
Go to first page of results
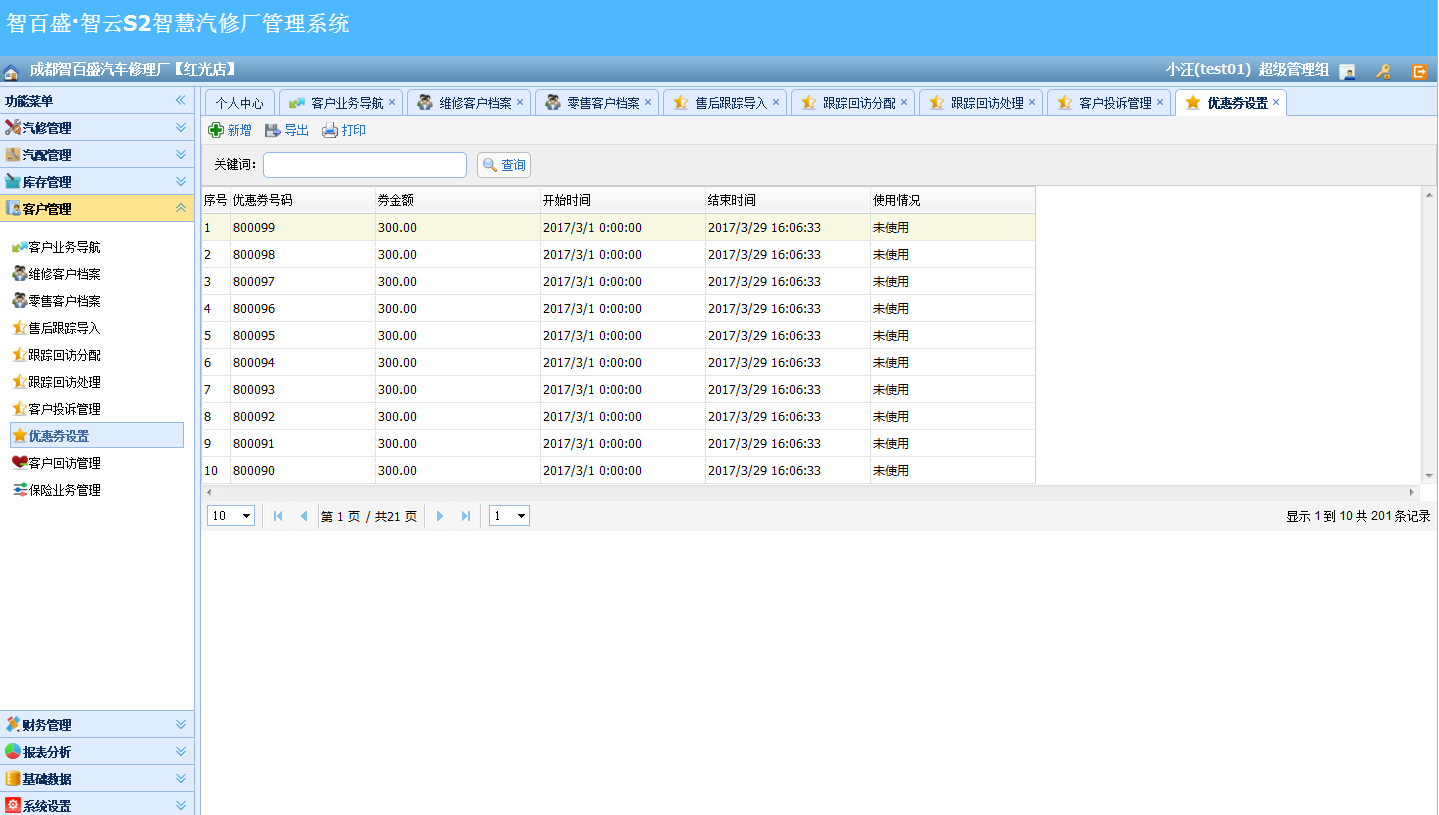pyautogui.click(x=278, y=516)
